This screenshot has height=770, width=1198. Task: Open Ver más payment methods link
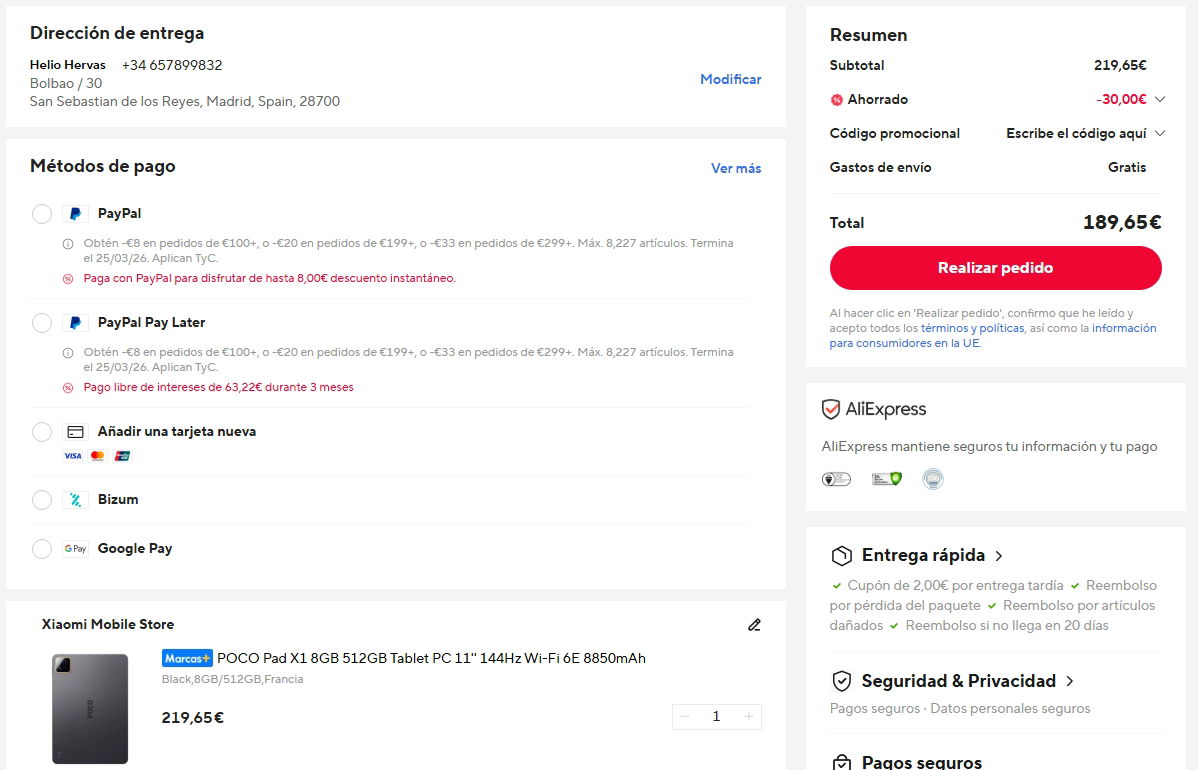[x=735, y=168]
